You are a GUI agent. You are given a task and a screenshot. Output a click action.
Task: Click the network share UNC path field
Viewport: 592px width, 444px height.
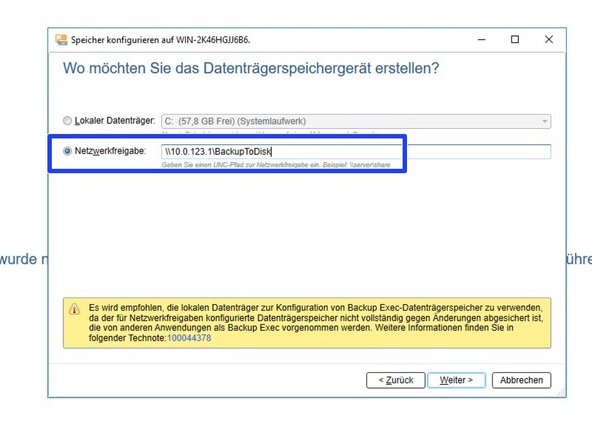(x=356, y=151)
